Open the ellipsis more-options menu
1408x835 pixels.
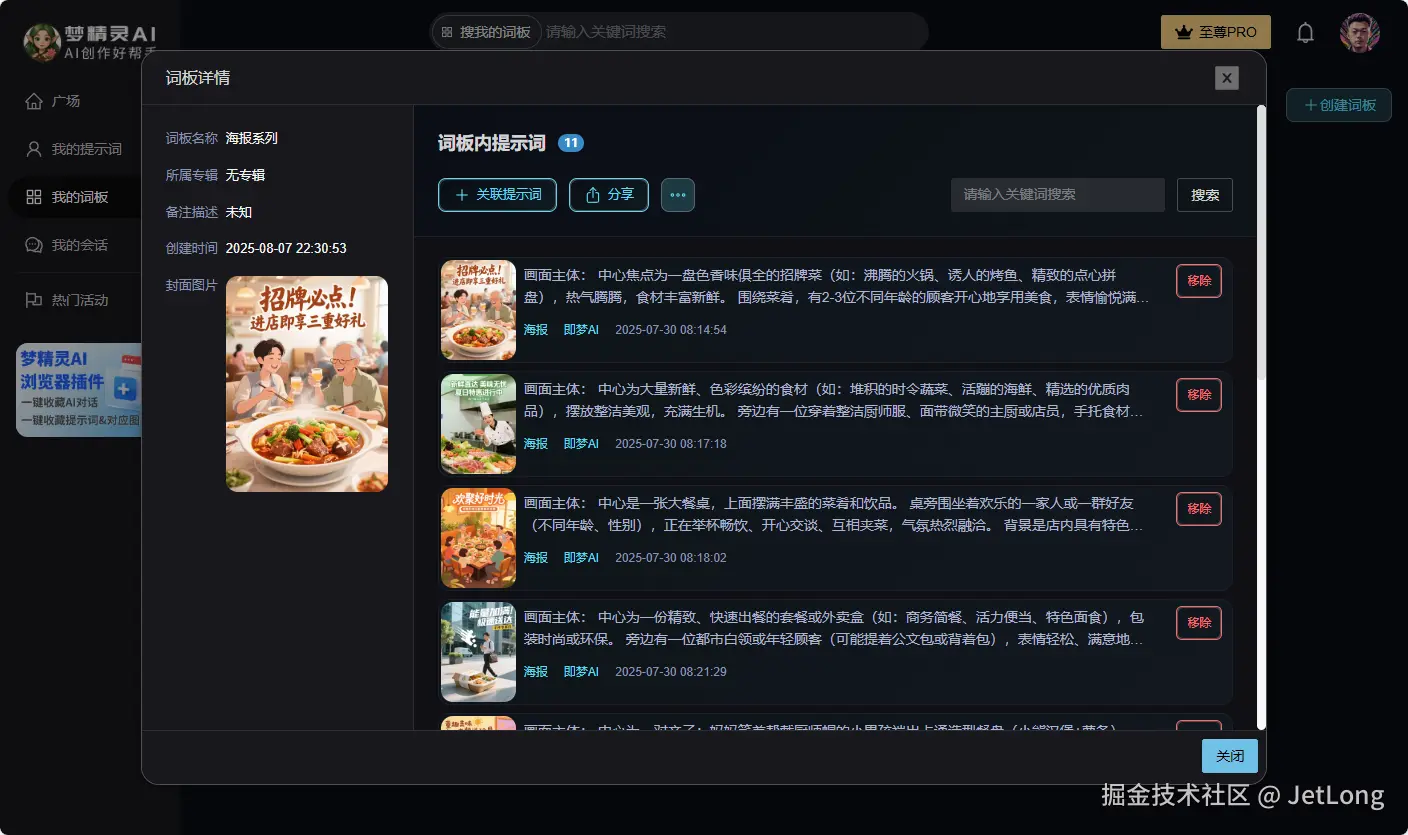[678, 195]
